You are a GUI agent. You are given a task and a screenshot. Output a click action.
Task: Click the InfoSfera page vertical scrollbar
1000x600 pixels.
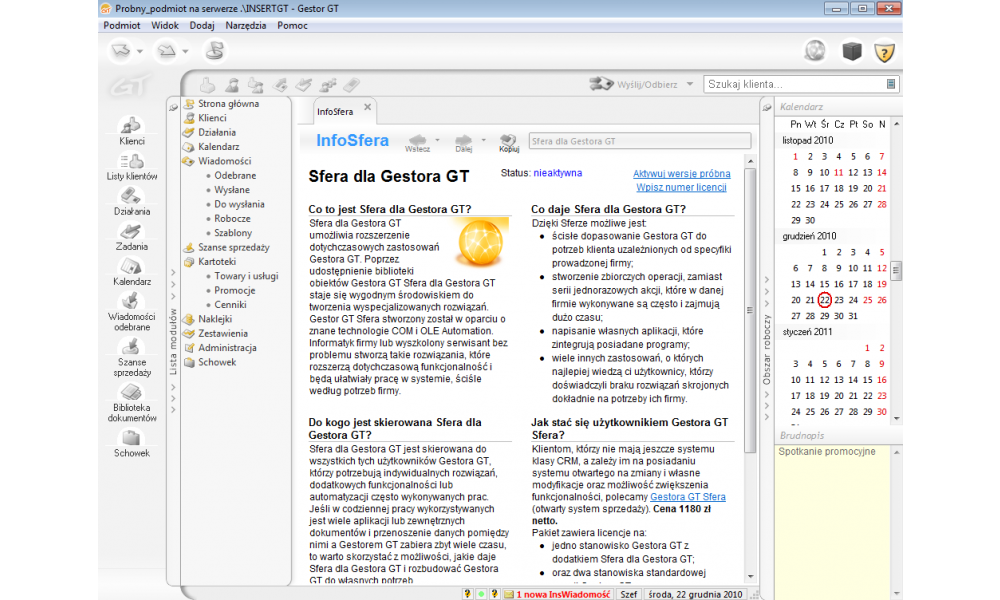(x=750, y=309)
